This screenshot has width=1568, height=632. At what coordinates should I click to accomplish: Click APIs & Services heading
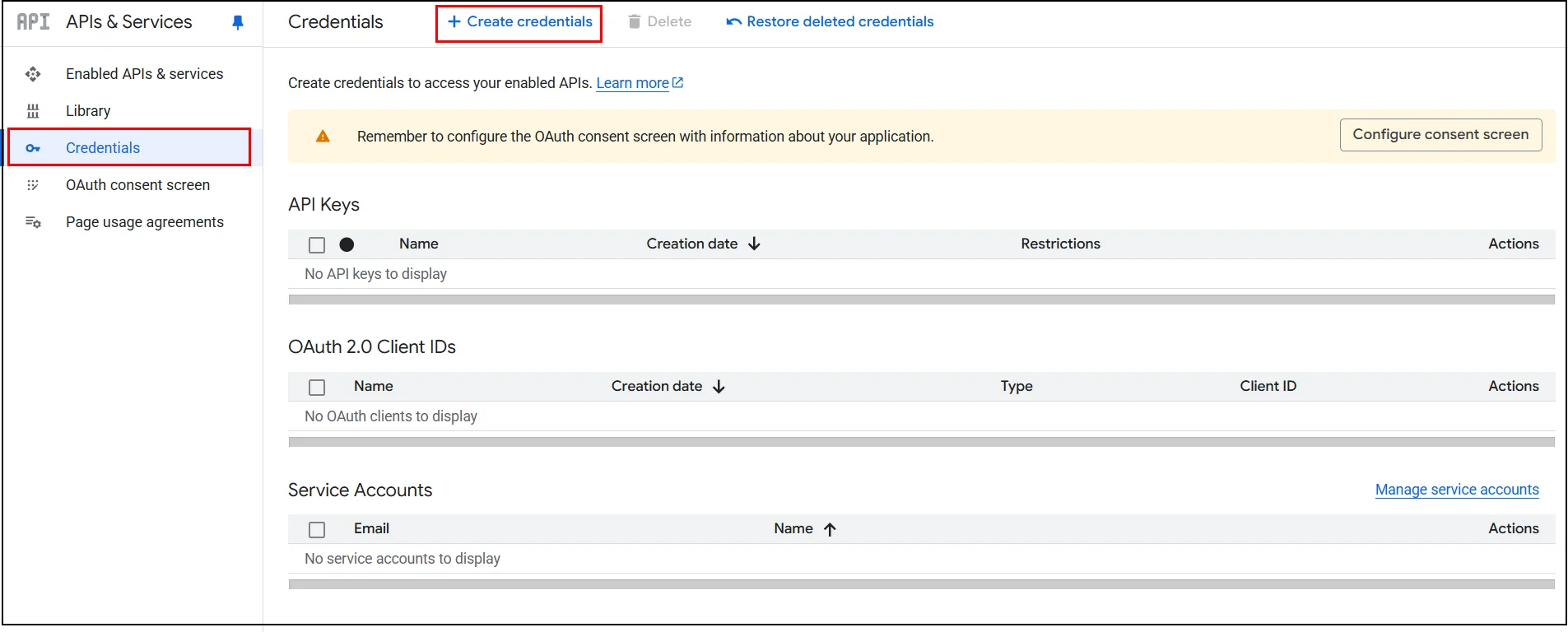pyautogui.click(x=129, y=22)
